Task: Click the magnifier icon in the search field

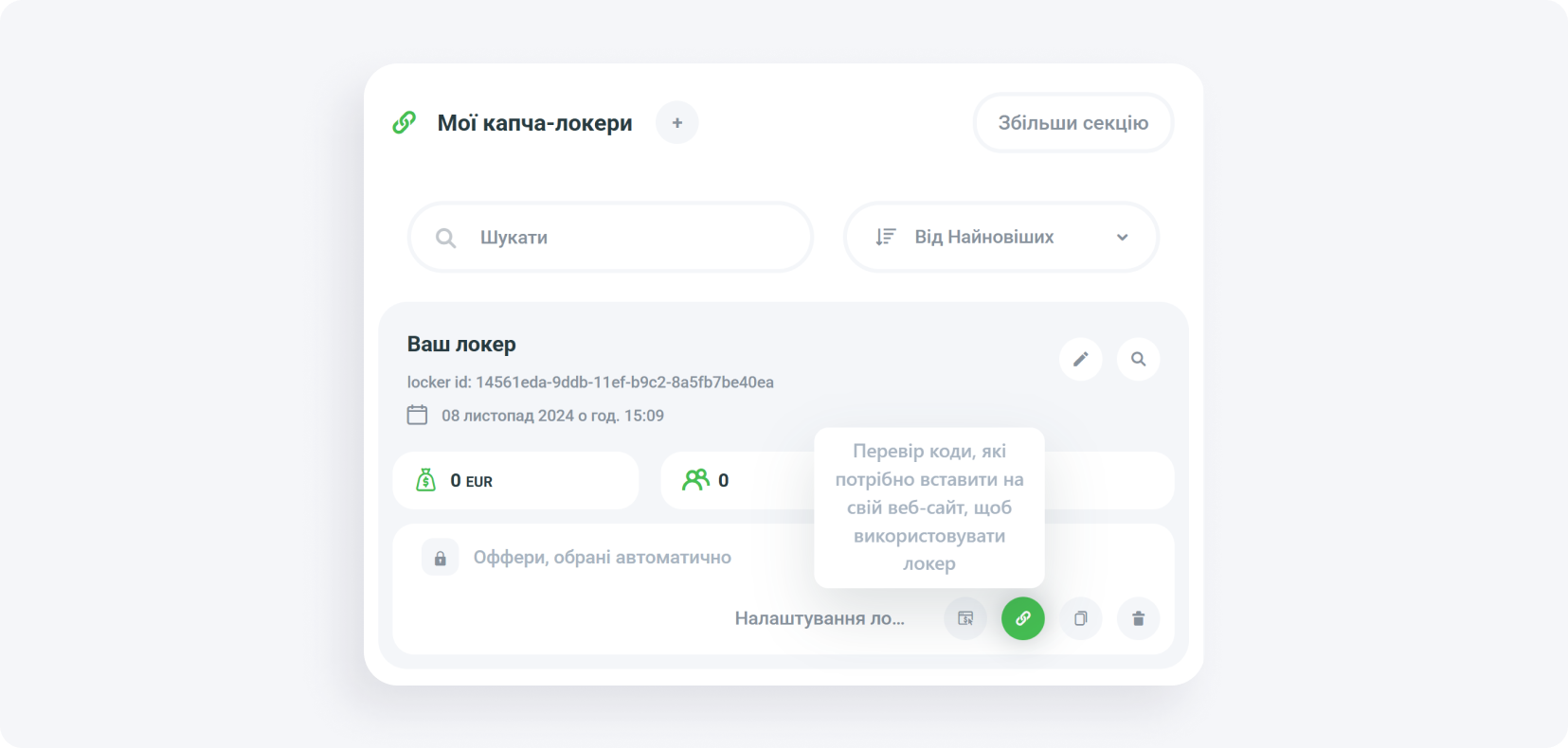Action: (445, 238)
